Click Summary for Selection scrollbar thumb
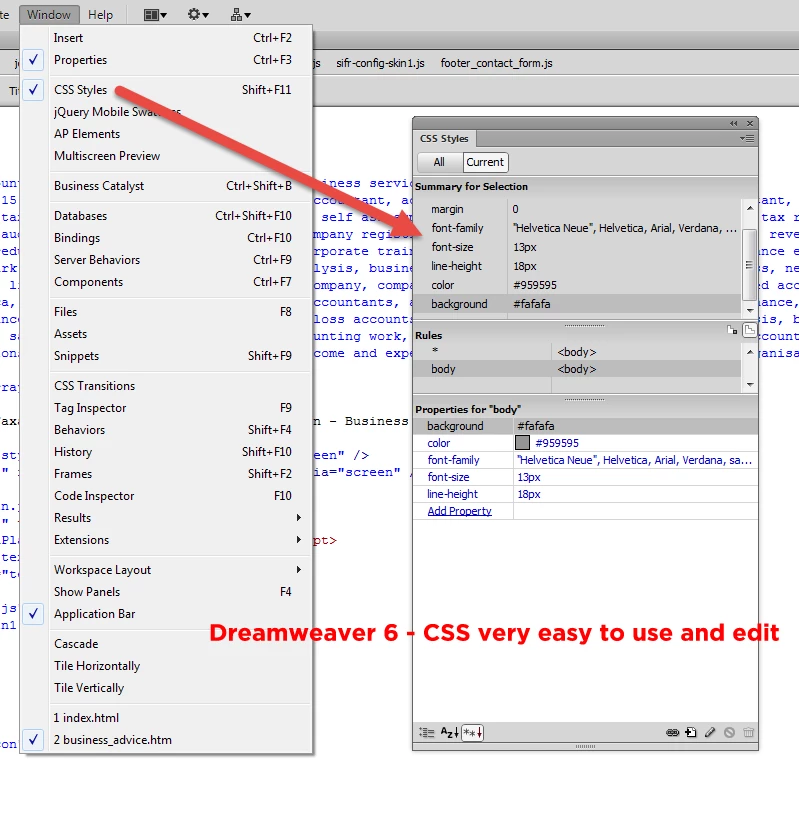This screenshot has height=817, width=799. pos(749,265)
